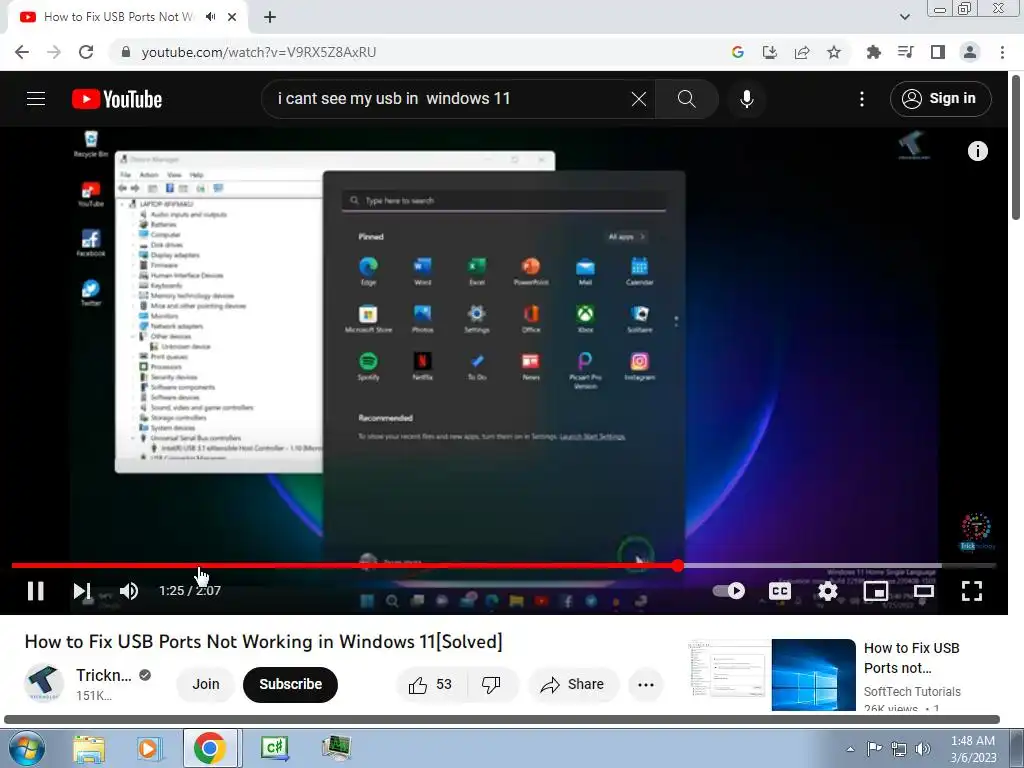The image size is (1024, 768).
Task: Start voice search with the microphone
Action: coord(747,99)
